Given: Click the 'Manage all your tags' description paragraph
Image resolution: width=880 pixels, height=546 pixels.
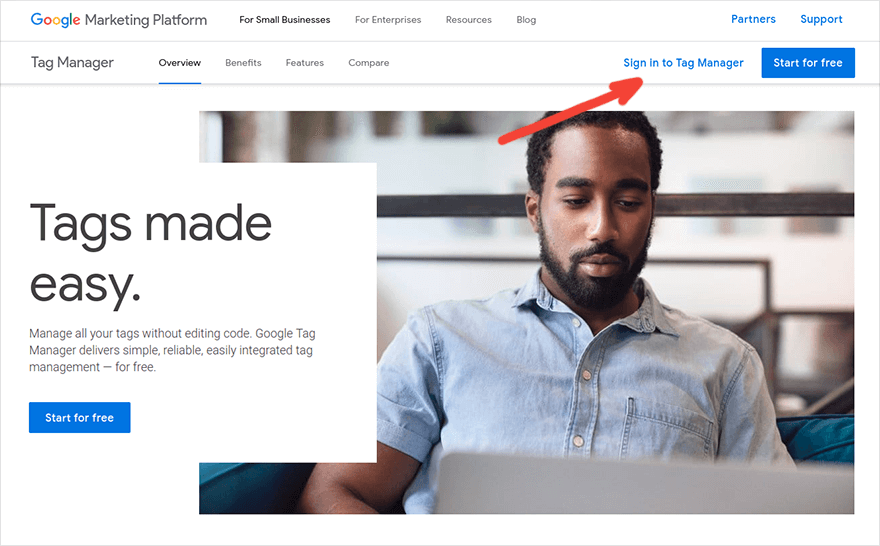Looking at the screenshot, I should pos(172,350).
